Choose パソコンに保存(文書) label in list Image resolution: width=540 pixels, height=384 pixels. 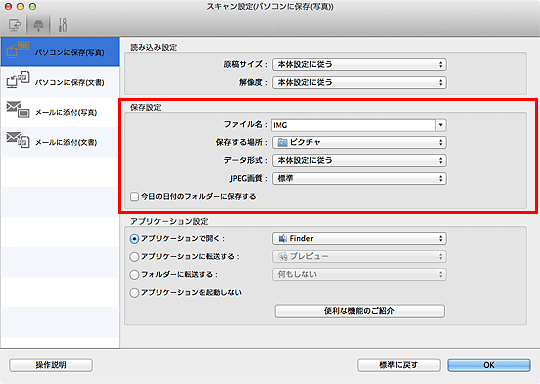[70, 82]
